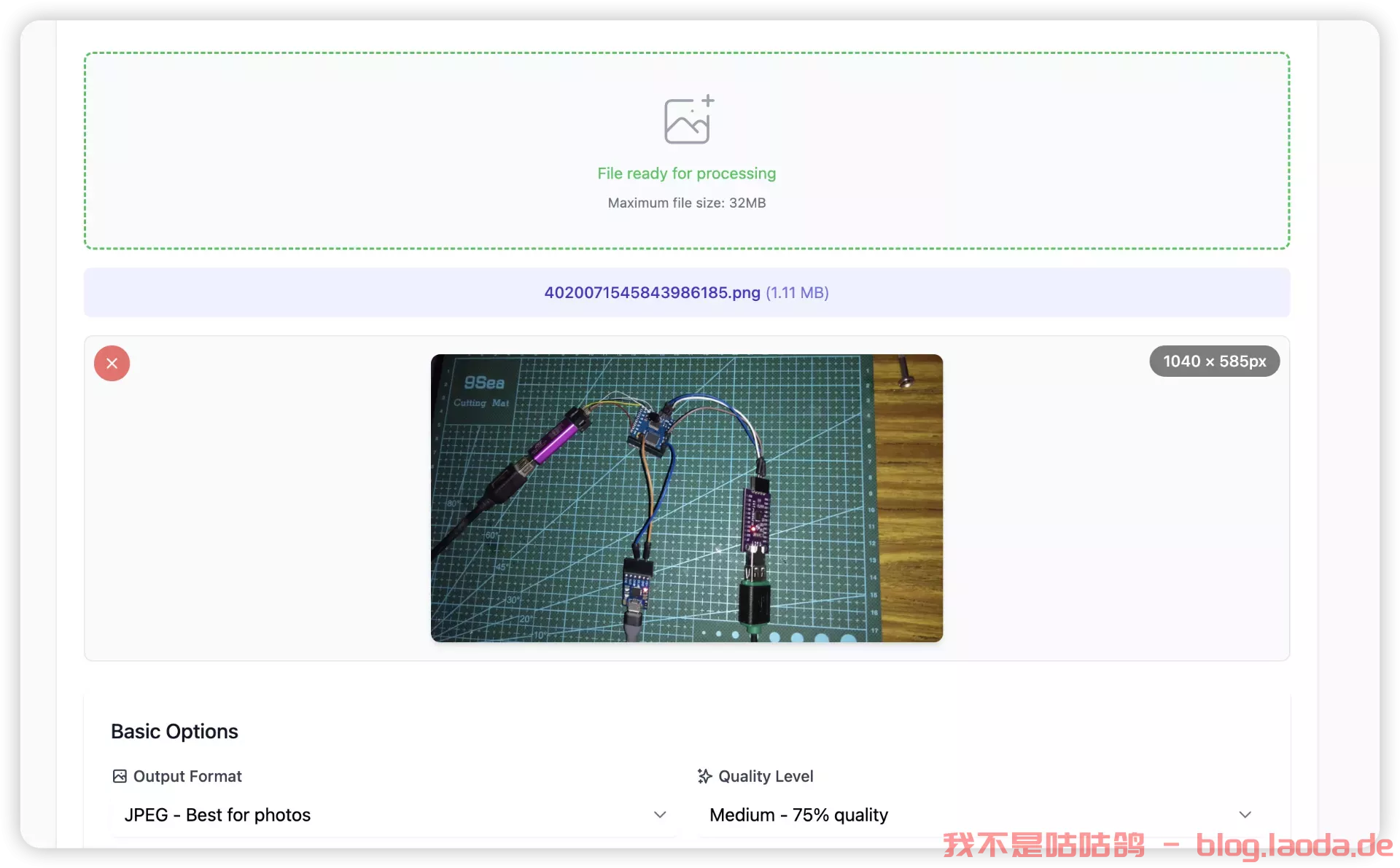Click the Quality Level label

coord(766,776)
